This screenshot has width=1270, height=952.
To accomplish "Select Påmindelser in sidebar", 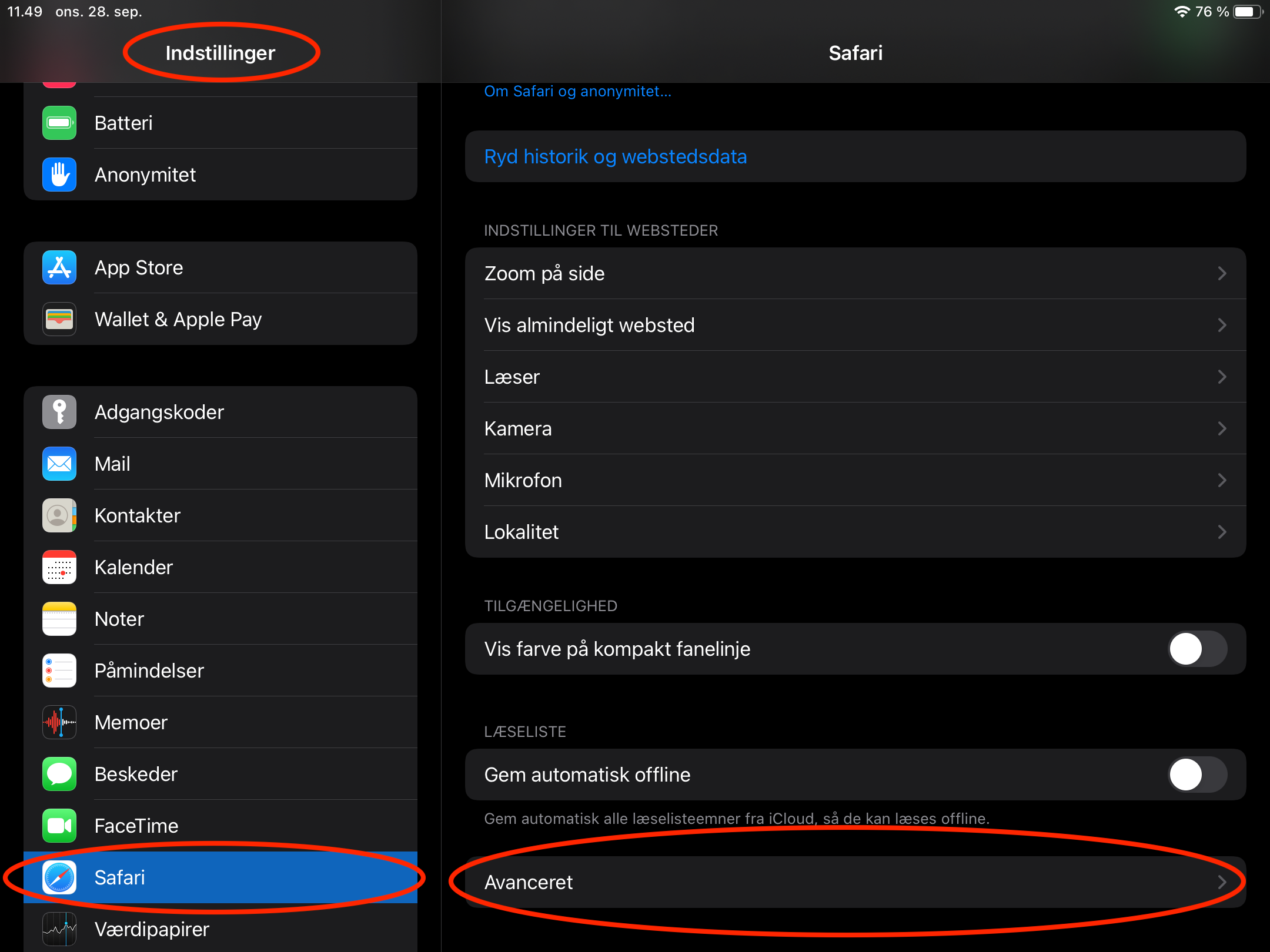I will 220,671.
